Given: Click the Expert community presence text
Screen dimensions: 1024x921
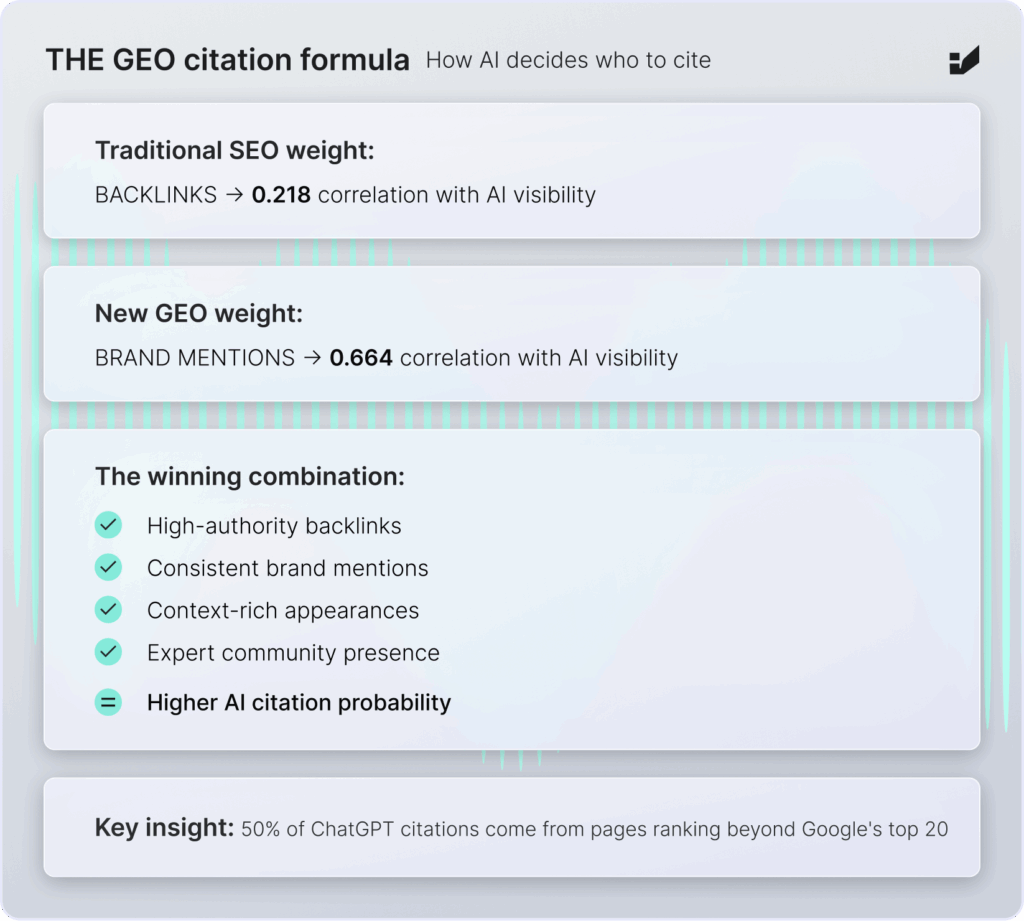Looking at the screenshot, I should pos(293,653).
